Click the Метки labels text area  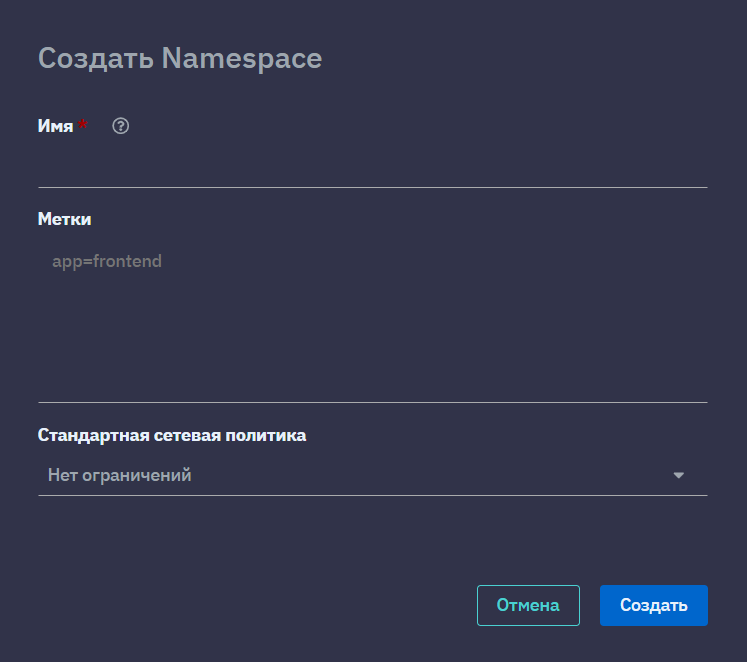(x=373, y=321)
